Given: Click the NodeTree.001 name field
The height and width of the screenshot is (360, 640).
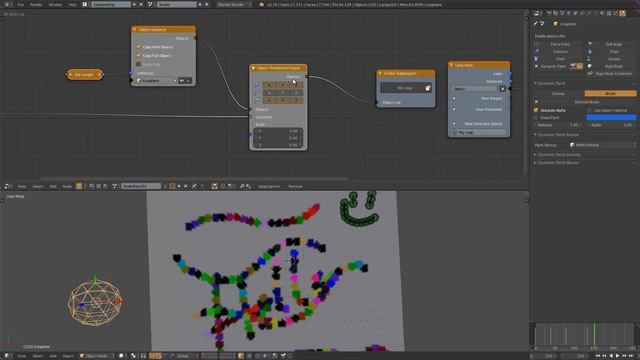Looking at the screenshot, I should tap(141, 186).
